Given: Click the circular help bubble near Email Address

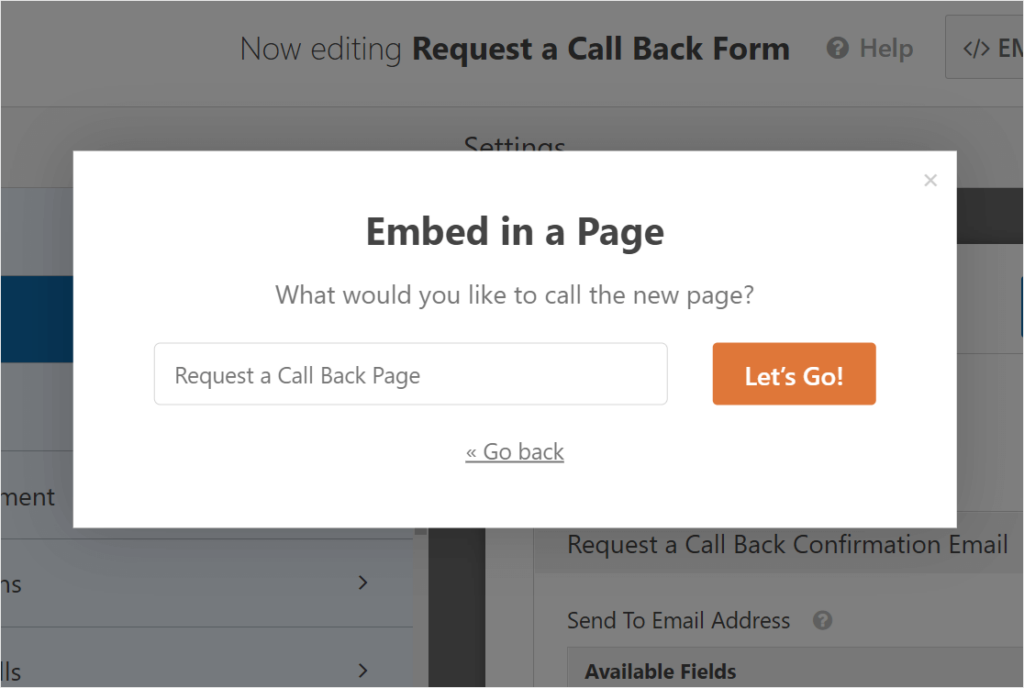Looking at the screenshot, I should tap(822, 620).
